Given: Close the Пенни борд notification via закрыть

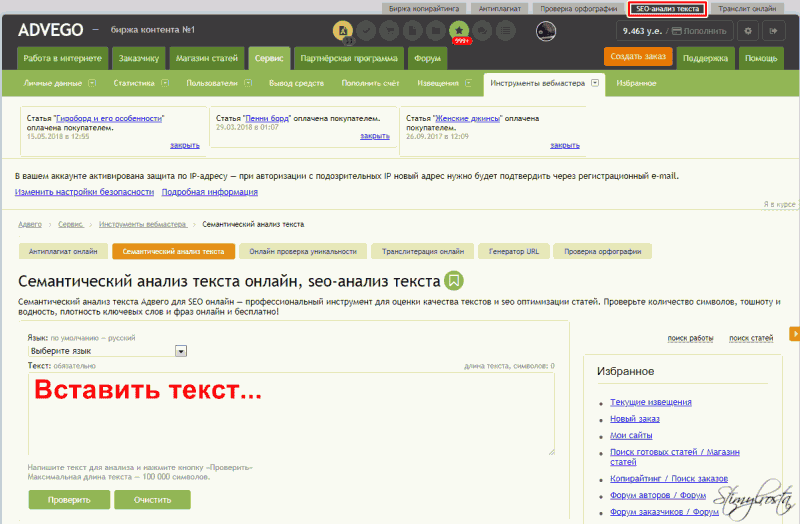Looking at the screenshot, I should [375, 136].
